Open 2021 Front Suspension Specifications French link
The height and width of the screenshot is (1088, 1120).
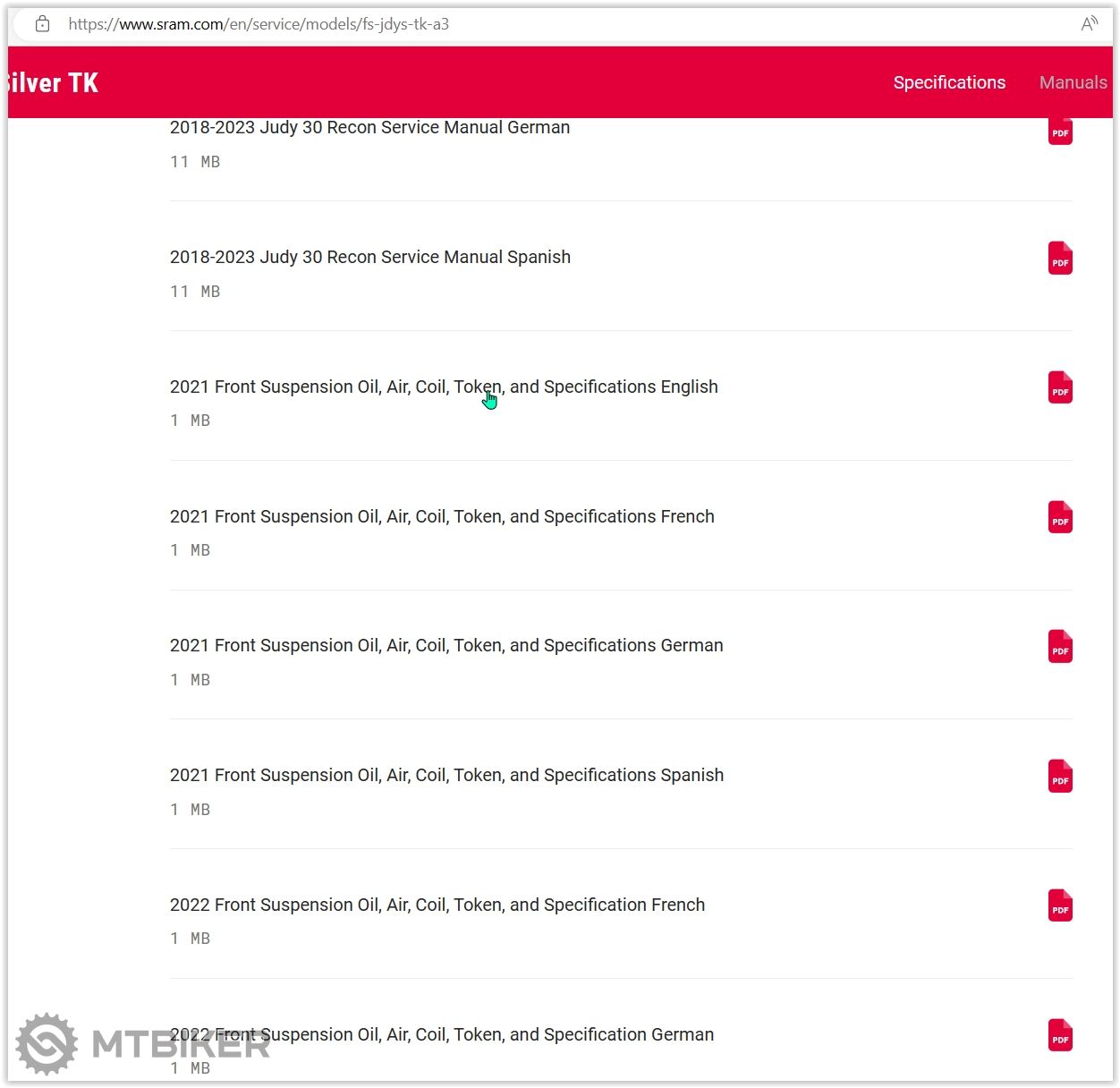[x=442, y=516]
